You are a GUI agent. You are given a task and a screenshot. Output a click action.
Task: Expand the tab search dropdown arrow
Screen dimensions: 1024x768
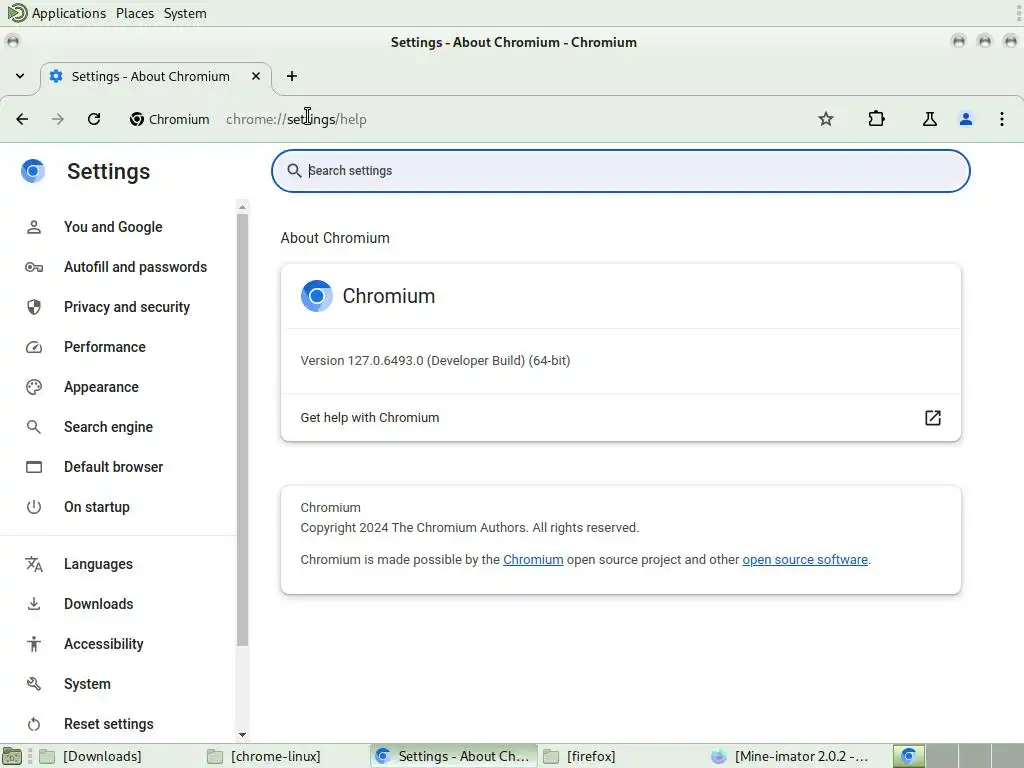(x=20, y=76)
